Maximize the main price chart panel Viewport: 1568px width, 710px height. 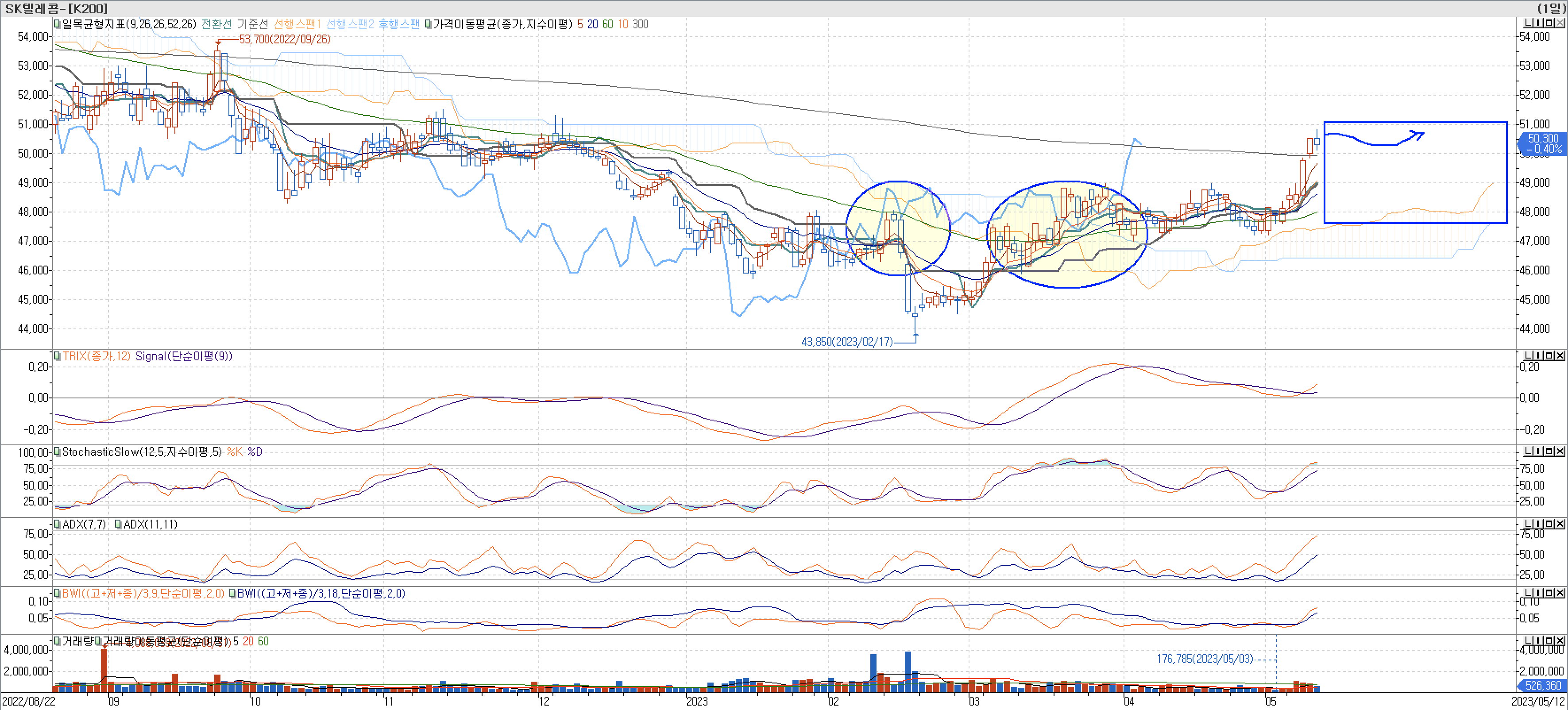pos(1549,23)
